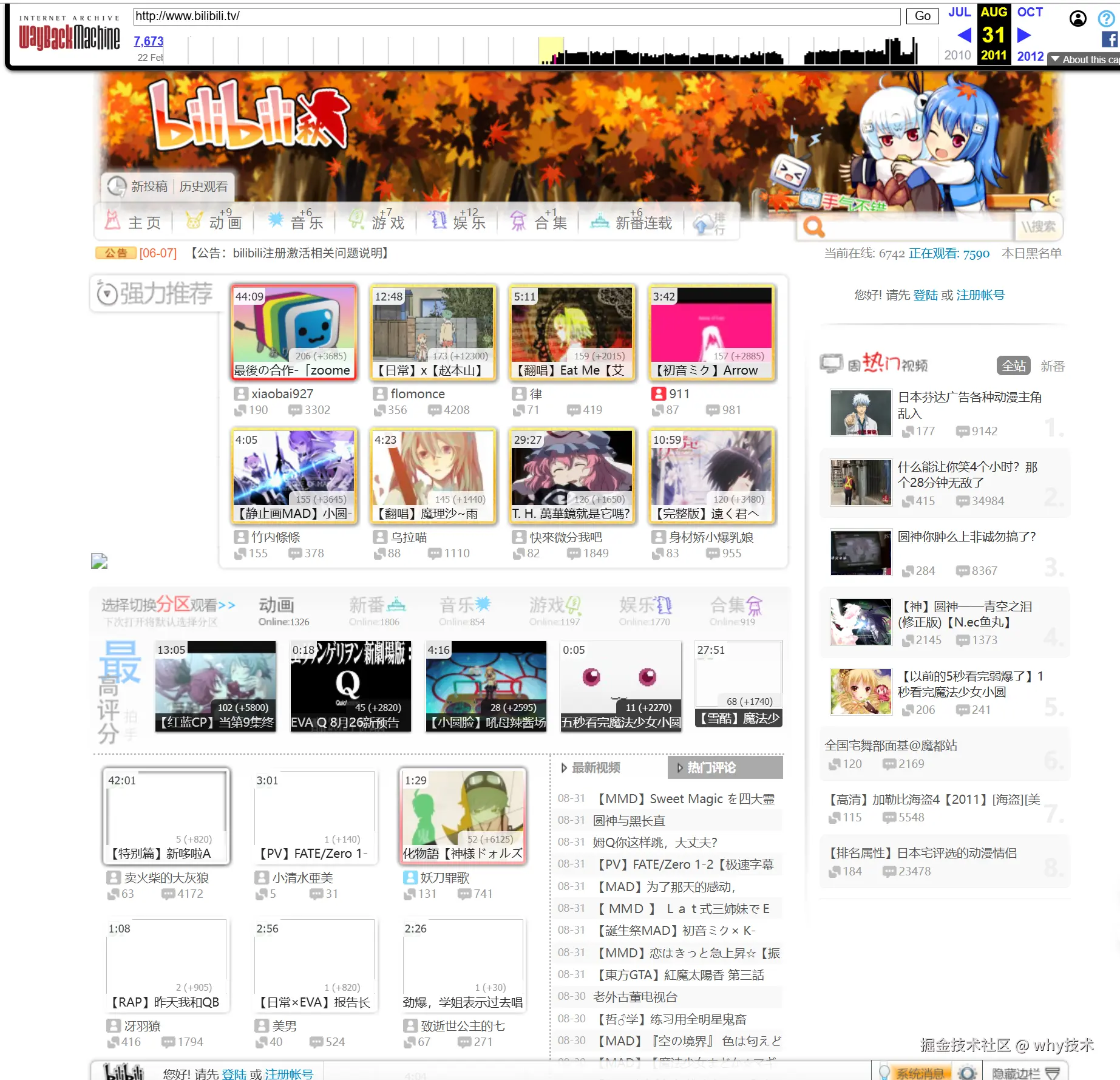
Task: Go to next capture with right arrow
Action: (x=1024, y=35)
